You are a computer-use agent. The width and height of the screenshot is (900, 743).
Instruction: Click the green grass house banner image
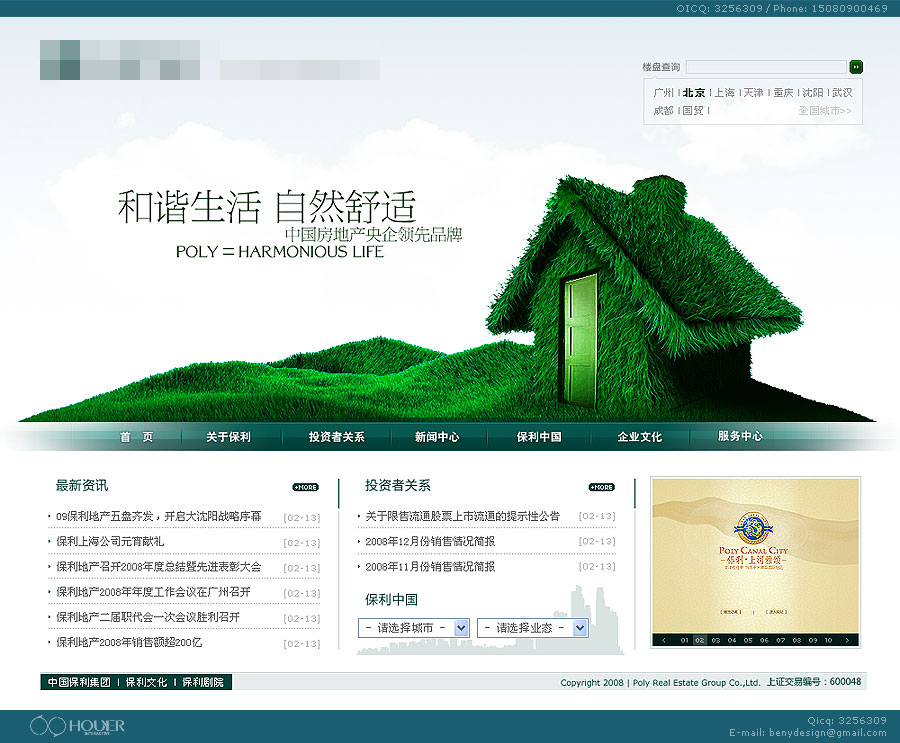click(x=643, y=293)
